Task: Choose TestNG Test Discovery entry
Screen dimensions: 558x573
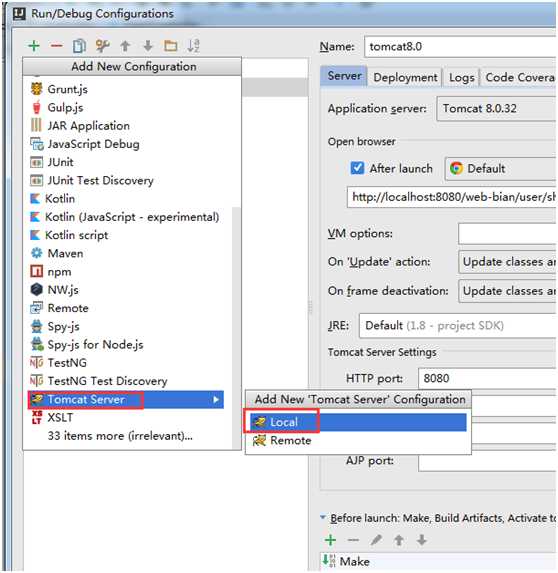Action: click(127, 382)
